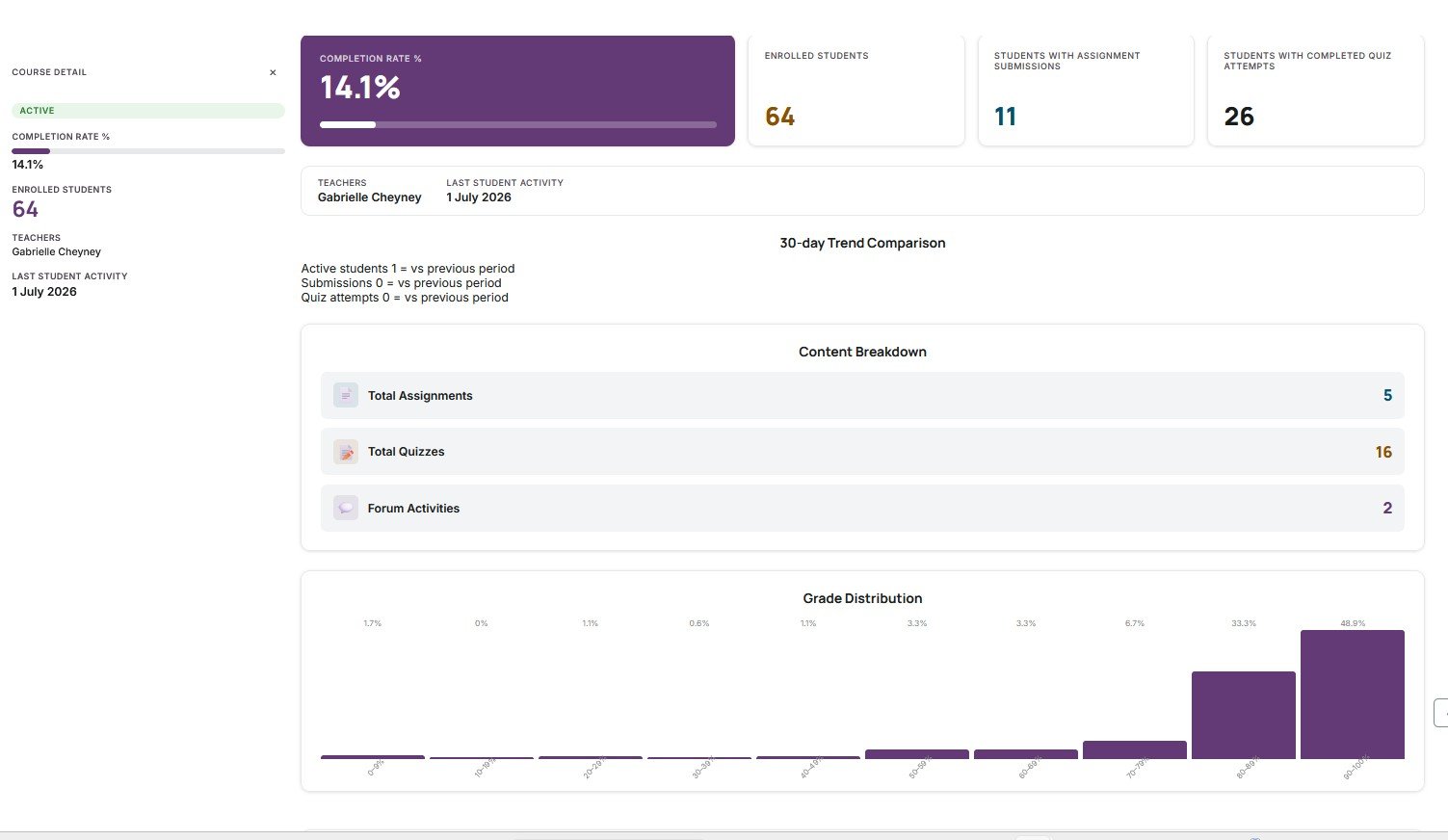
Task: Click the Forum Activities speech bubble icon
Action: [346, 508]
